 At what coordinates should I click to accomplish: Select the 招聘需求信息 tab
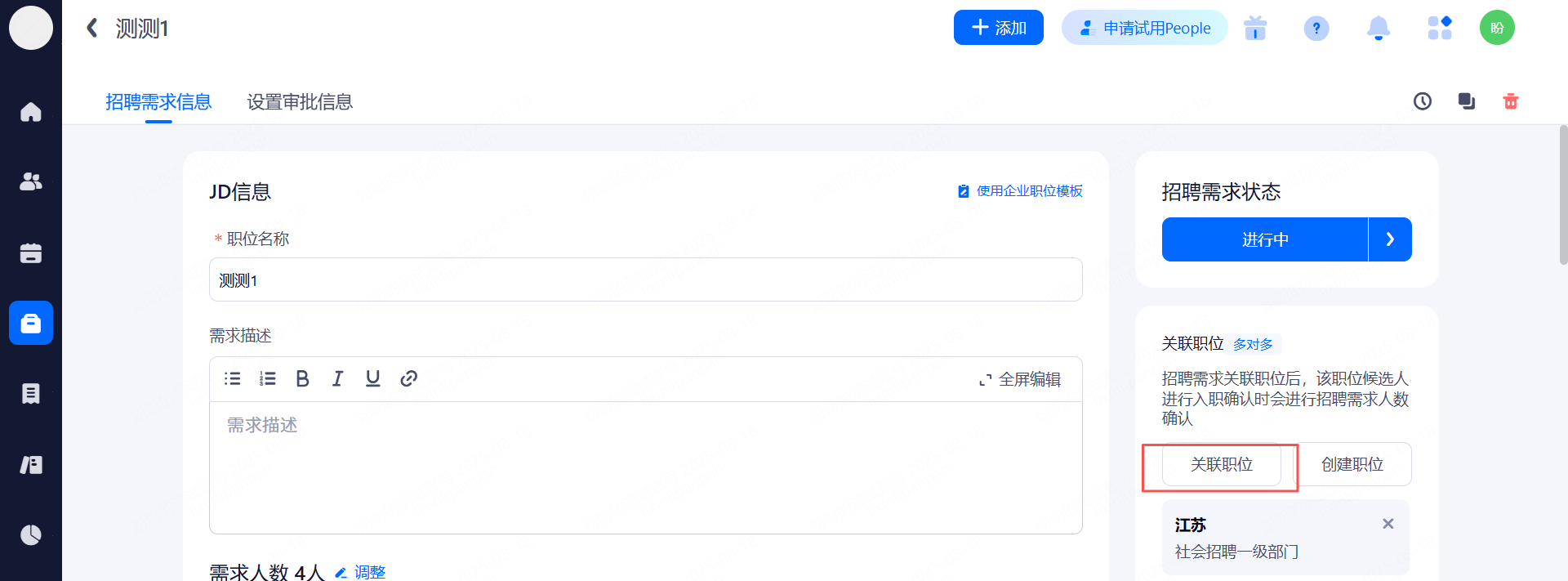tap(158, 102)
